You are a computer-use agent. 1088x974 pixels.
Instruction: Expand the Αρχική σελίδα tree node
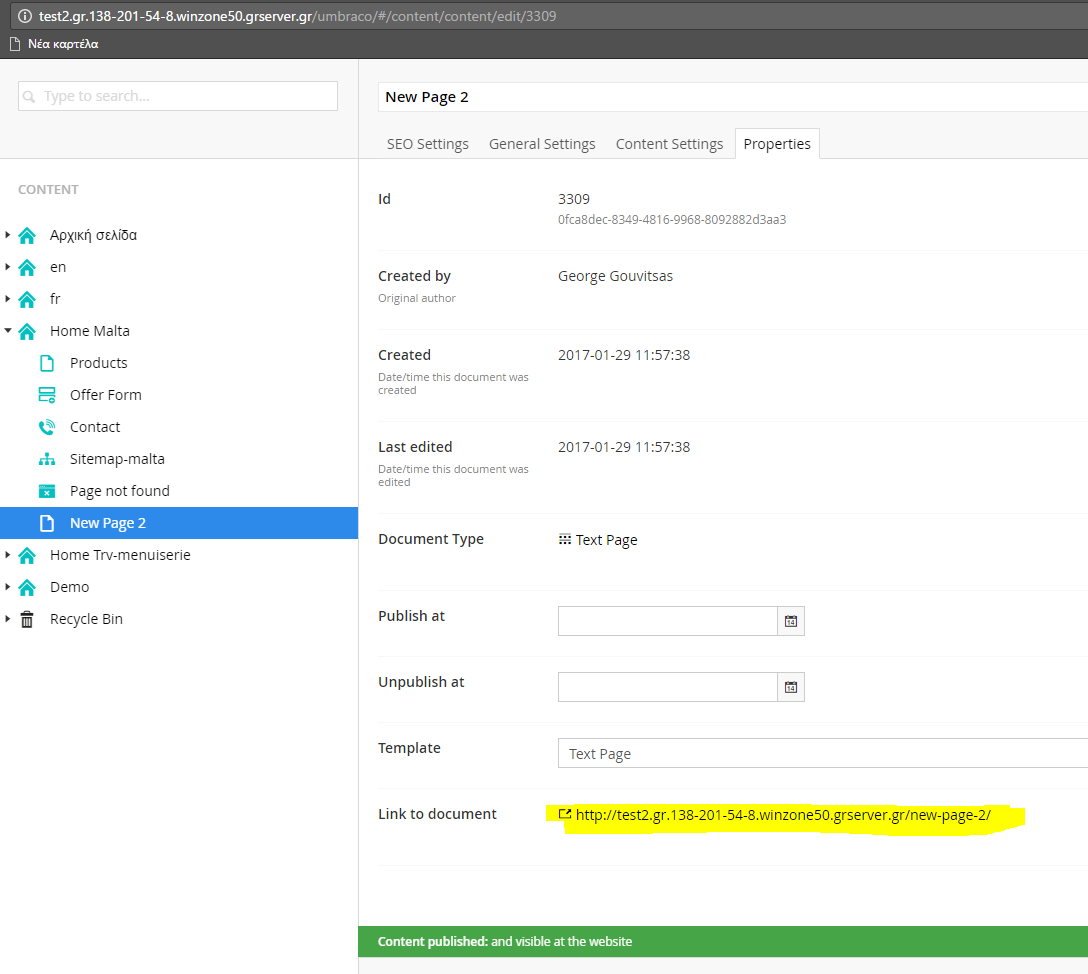point(8,235)
